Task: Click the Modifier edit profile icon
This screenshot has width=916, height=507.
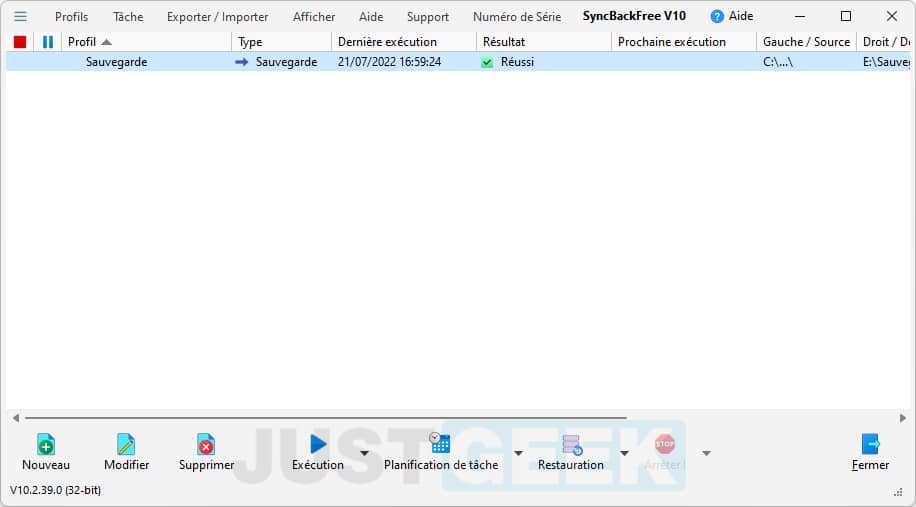Action: [126, 445]
